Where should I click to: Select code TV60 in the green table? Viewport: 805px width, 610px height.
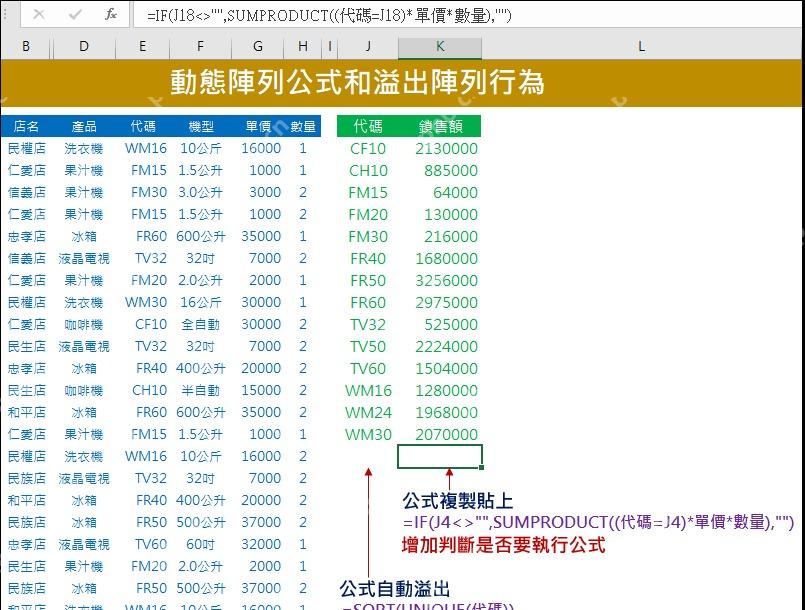pyautogui.click(x=368, y=369)
